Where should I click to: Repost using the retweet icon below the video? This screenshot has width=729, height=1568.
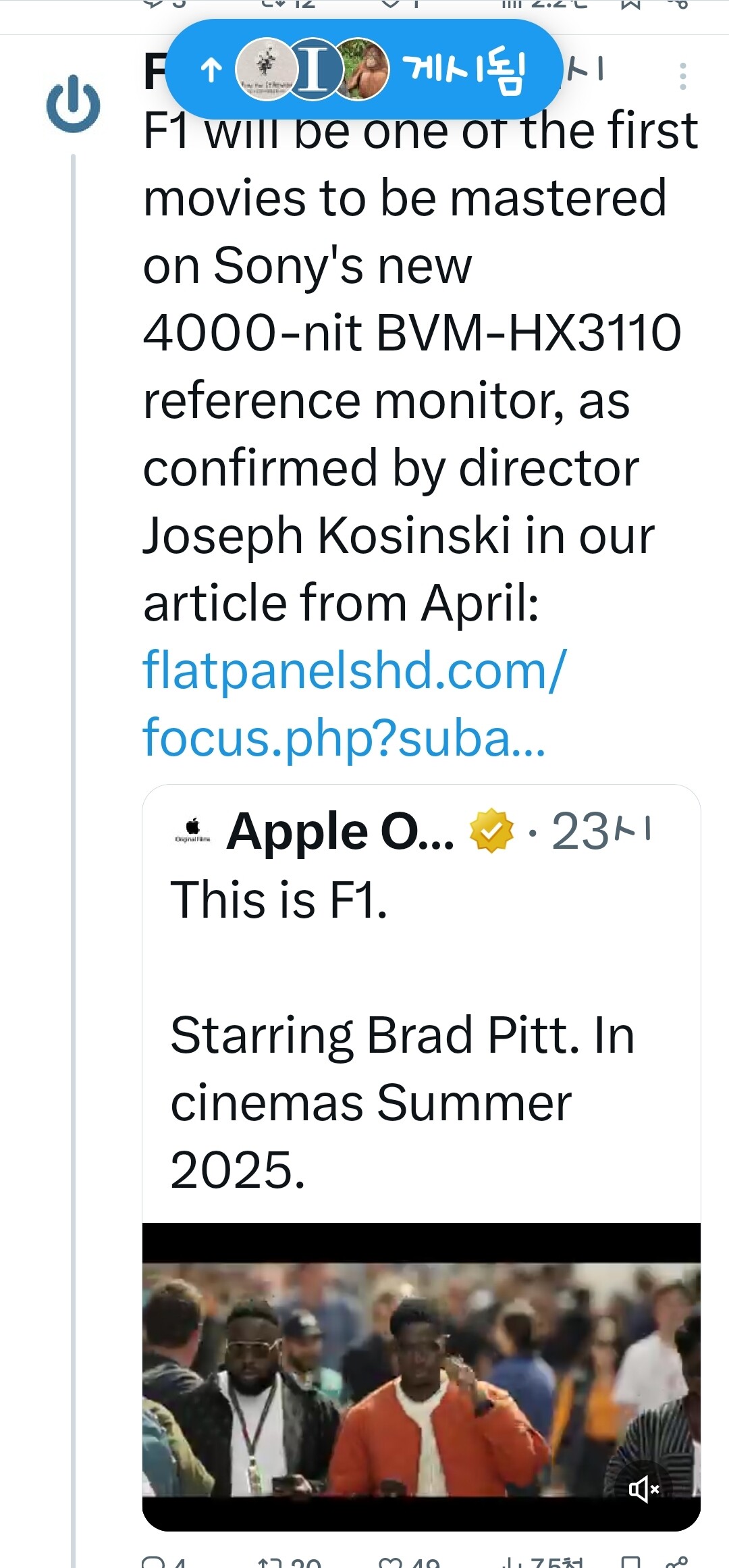tap(269, 1563)
